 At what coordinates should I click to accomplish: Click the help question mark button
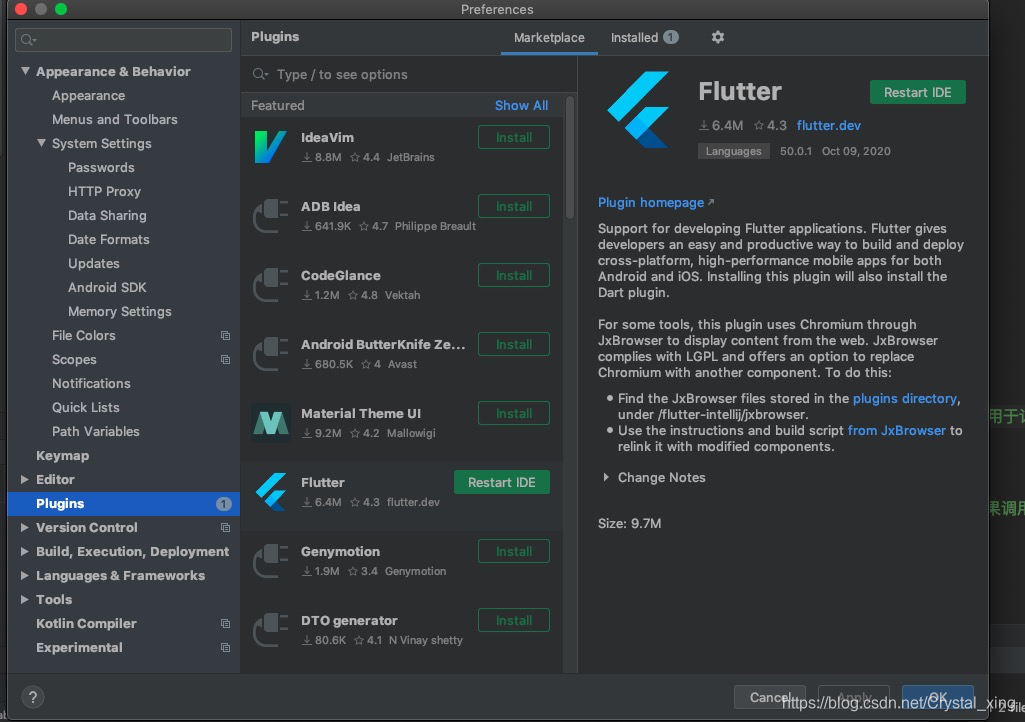pyautogui.click(x=33, y=696)
